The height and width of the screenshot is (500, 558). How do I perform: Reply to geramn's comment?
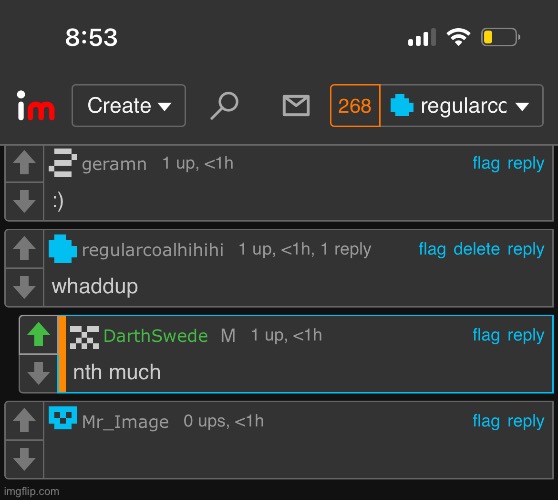point(526,164)
